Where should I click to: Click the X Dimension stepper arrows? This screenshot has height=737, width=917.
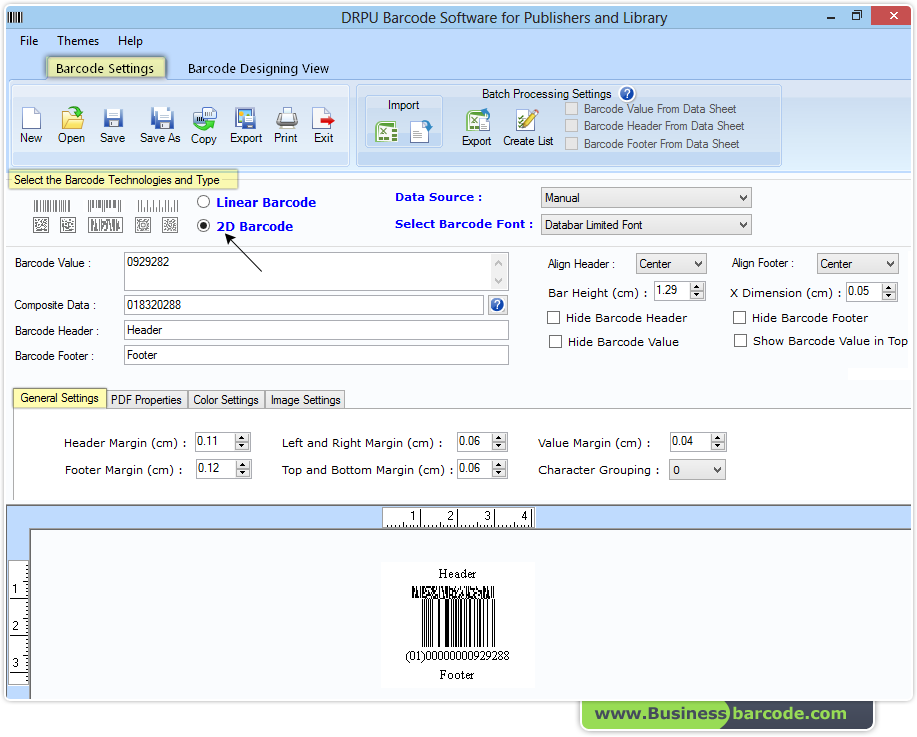pyautogui.click(x=890, y=291)
